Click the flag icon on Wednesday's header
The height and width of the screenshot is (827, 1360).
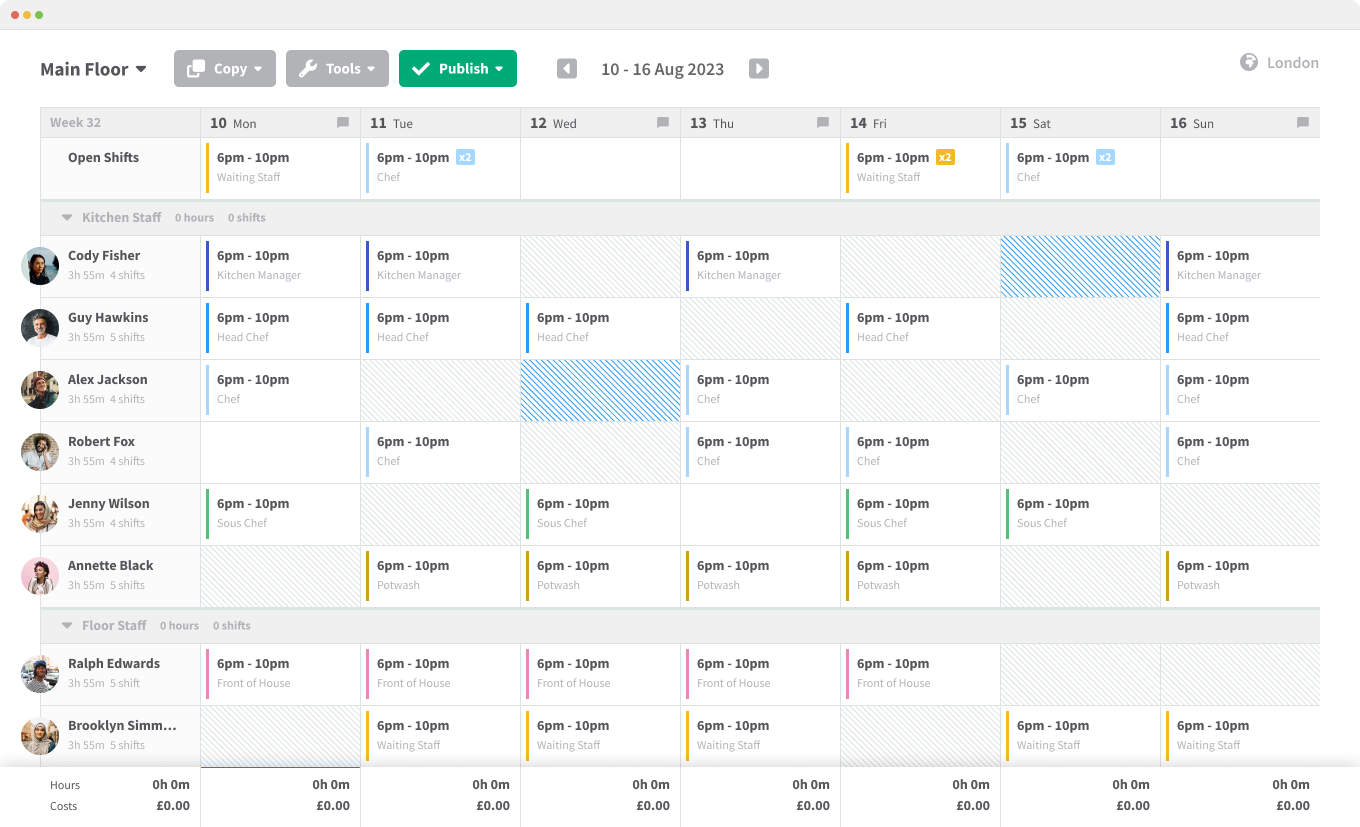point(663,122)
